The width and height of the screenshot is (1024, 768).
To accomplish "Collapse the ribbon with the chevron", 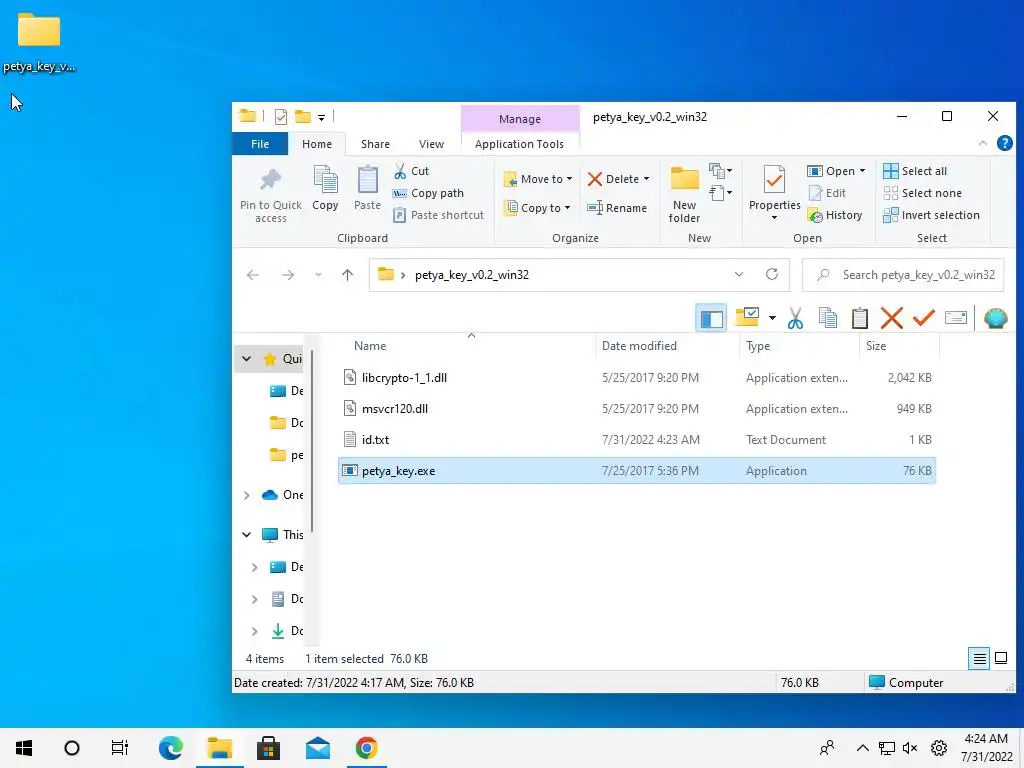I will click(982, 144).
